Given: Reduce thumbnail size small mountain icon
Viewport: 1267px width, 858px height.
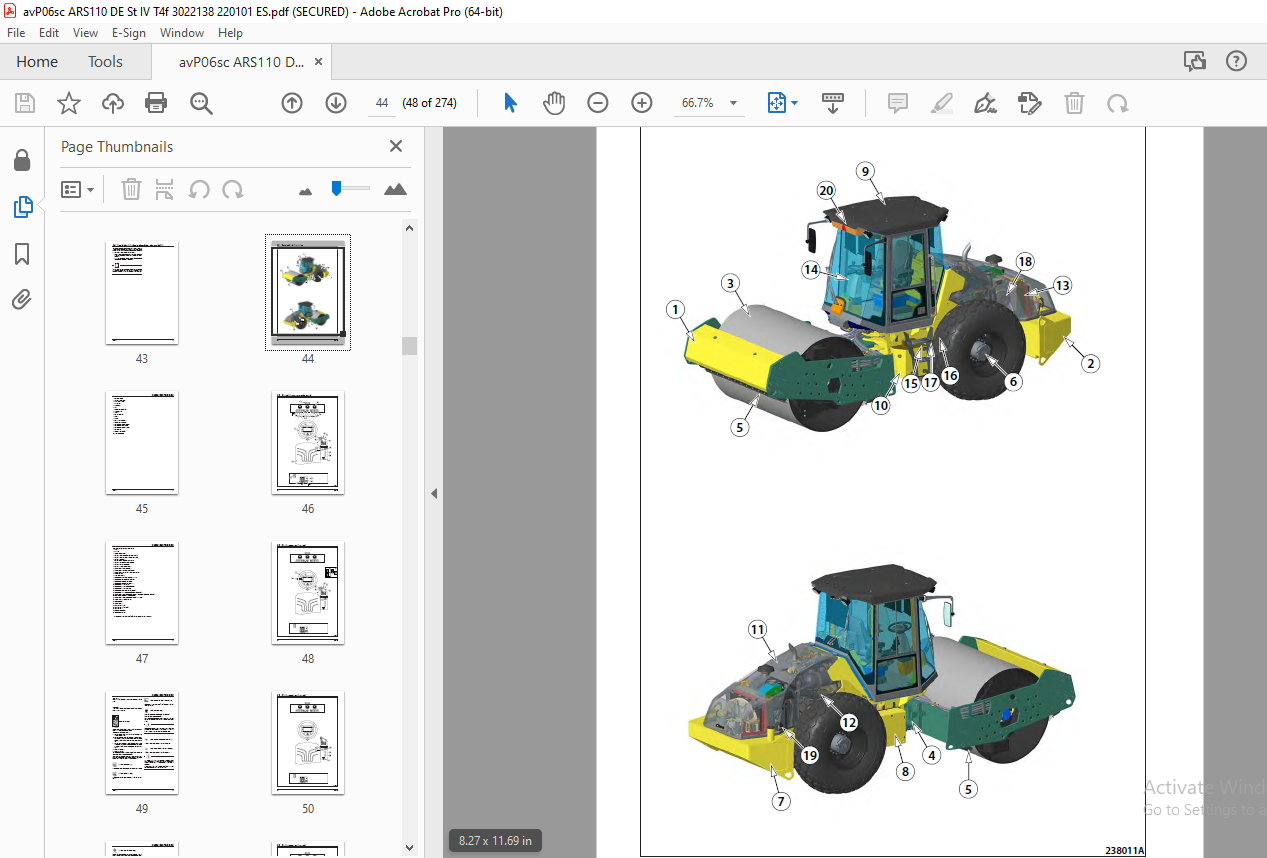Looking at the screenshot, I should click(x=305, y=189).
